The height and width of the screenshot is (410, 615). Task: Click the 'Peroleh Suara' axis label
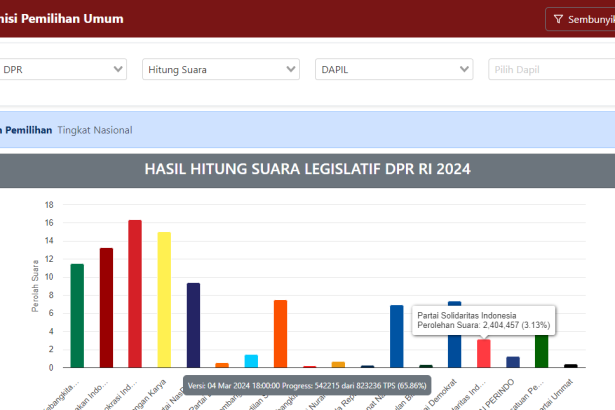[x=35, y=286]
